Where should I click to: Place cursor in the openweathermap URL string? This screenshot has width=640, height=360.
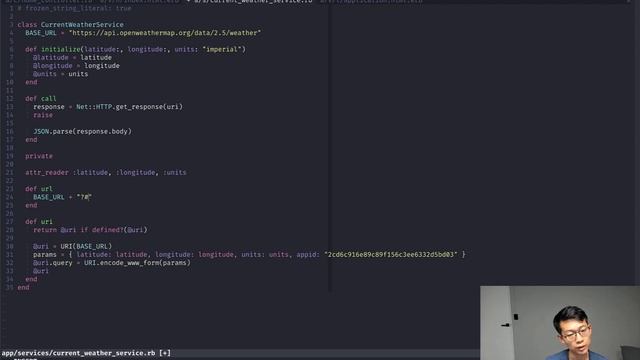[165, 33]
